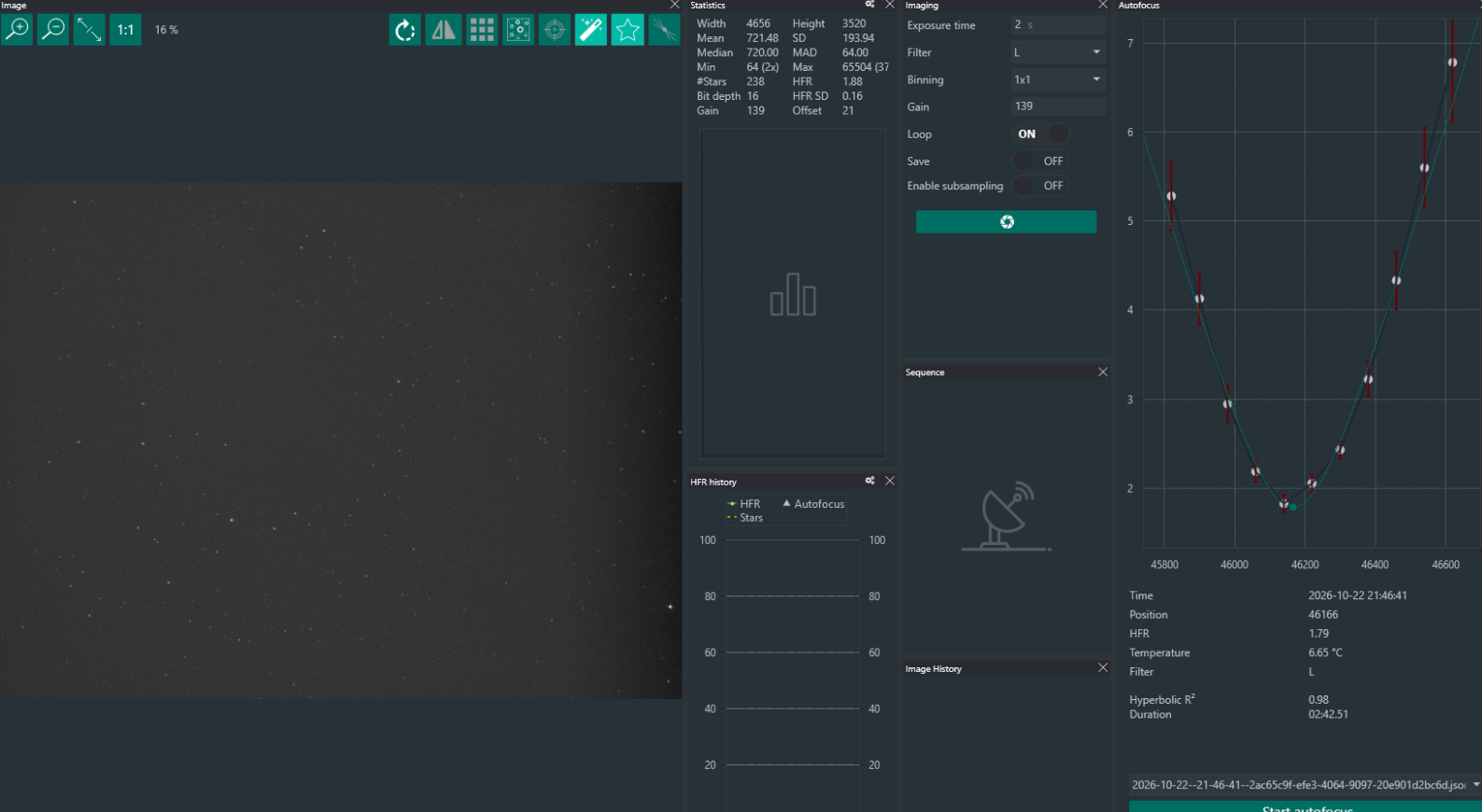Click the satellite dish Sequence icon
This screenshot has width=1482, height=812.
pyautogui.click(x=1007, y=516)
